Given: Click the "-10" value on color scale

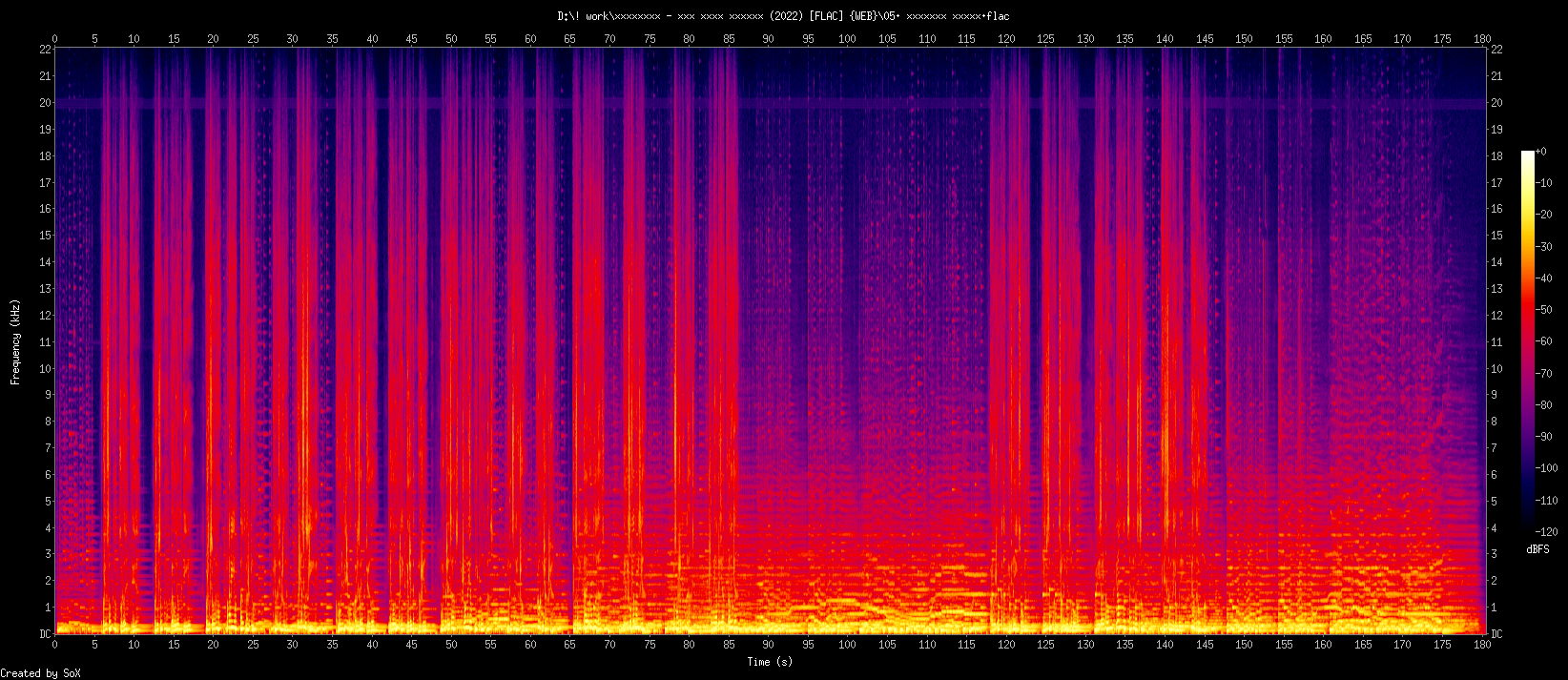Looking at the screenshot, I should [x=1544, y=184].
